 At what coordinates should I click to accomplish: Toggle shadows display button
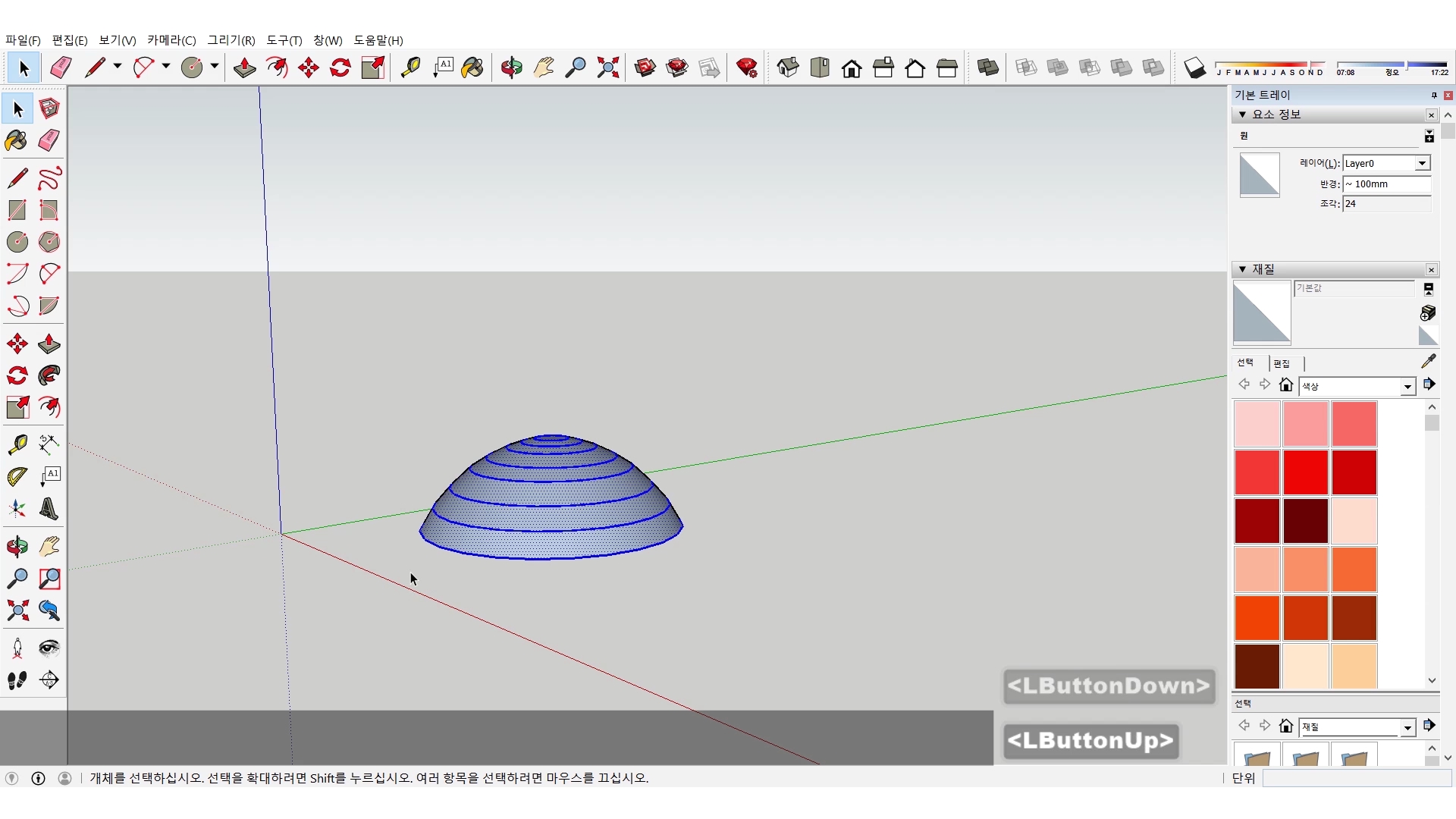point(1194,68)
